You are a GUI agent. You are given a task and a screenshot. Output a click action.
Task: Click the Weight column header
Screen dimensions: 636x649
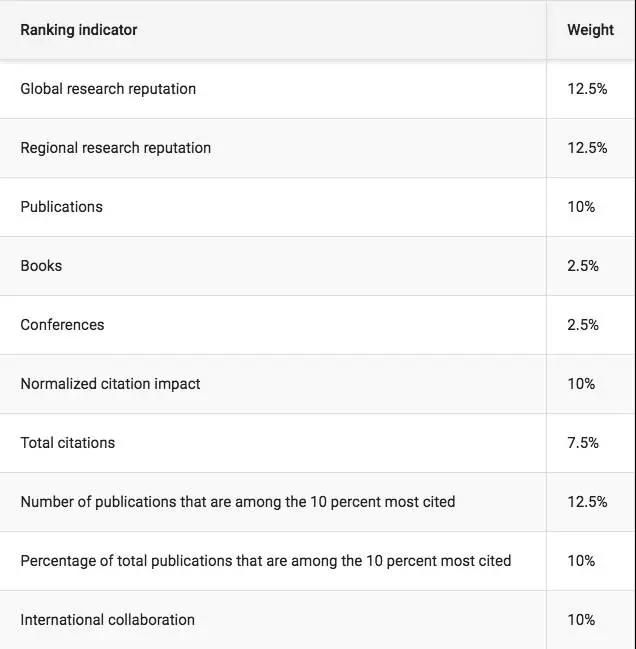590,30
